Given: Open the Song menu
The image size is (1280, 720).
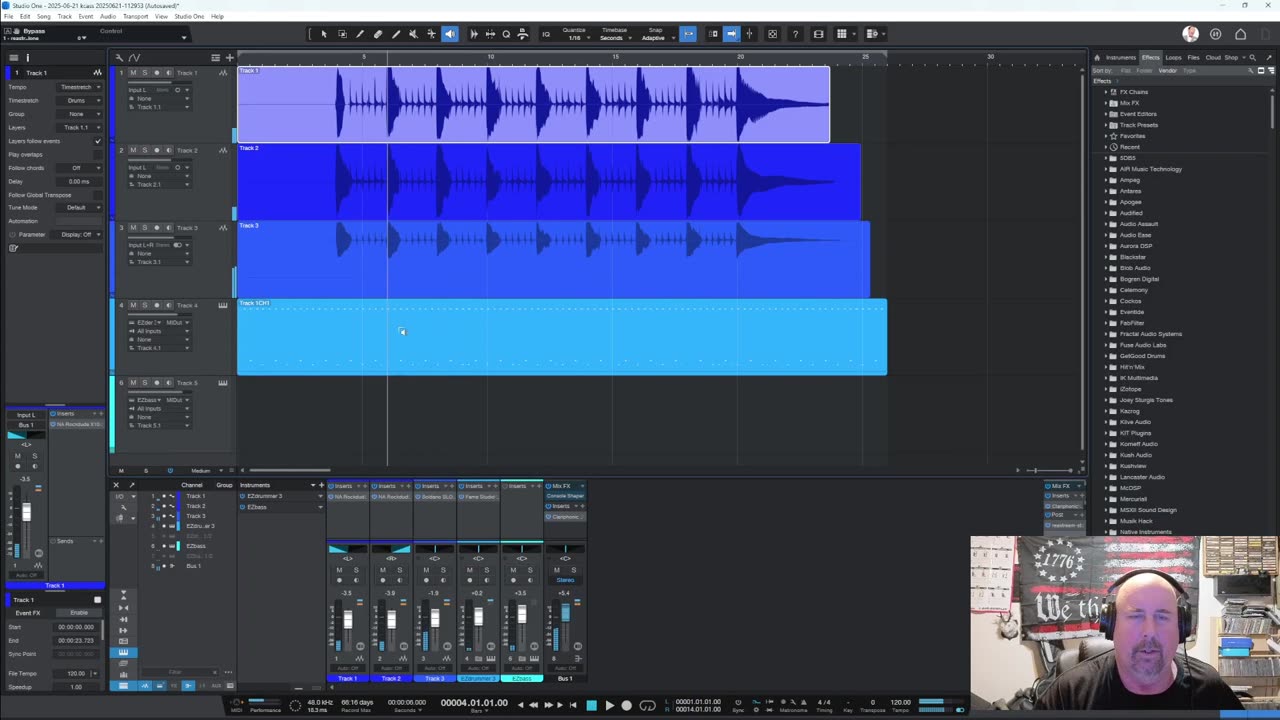Looking at the screenshot, I should [x=43, y=16].
